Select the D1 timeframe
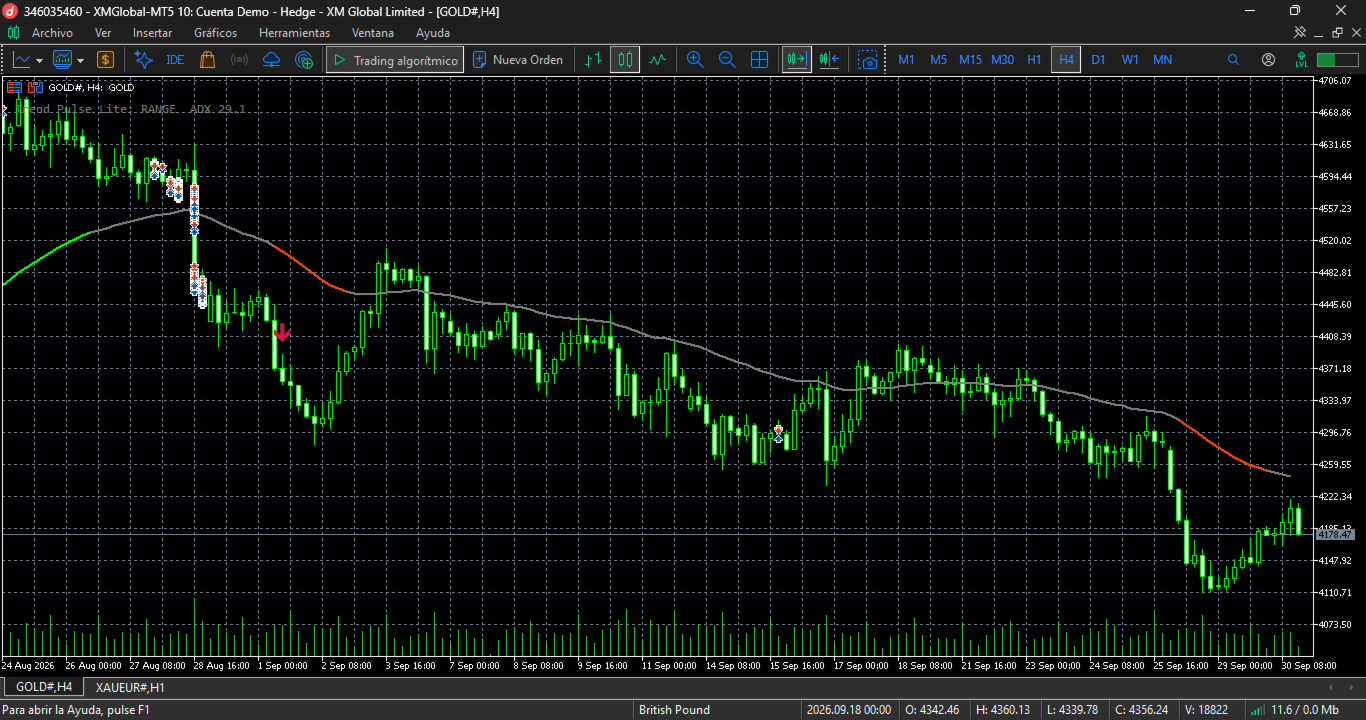1366x720 pixels. tap(1098, 60)
